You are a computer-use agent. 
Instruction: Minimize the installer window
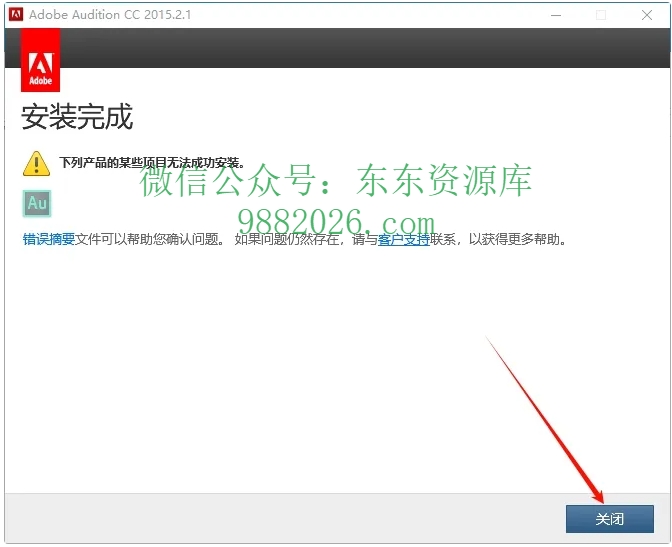[553, 15]
